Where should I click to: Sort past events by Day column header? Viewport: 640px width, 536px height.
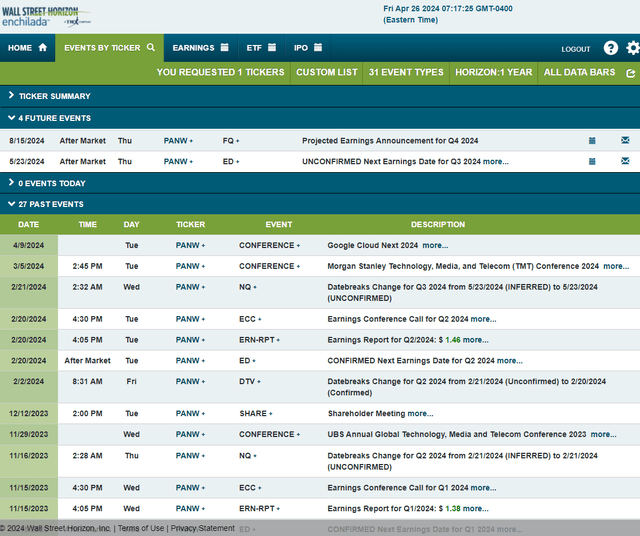[x=131, y=225]
